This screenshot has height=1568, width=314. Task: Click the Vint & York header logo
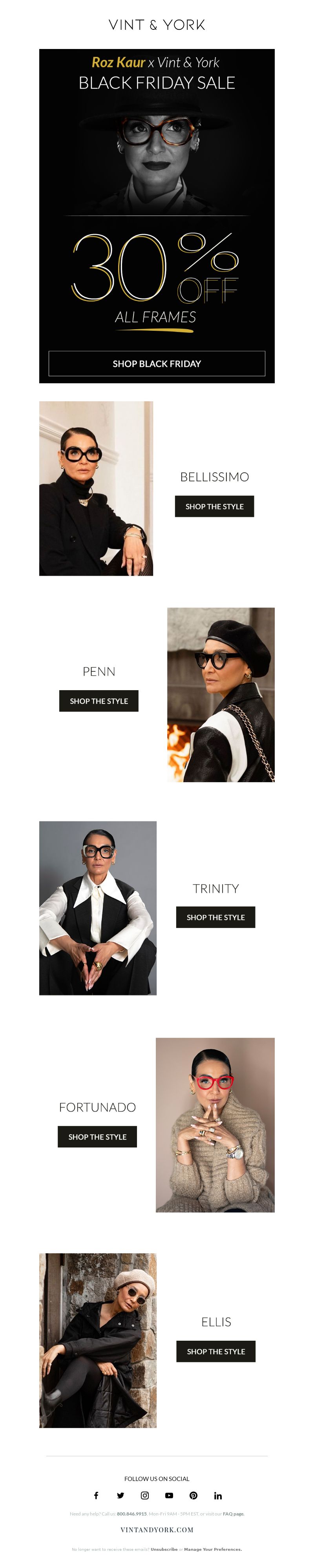click(x=157, y=25)
